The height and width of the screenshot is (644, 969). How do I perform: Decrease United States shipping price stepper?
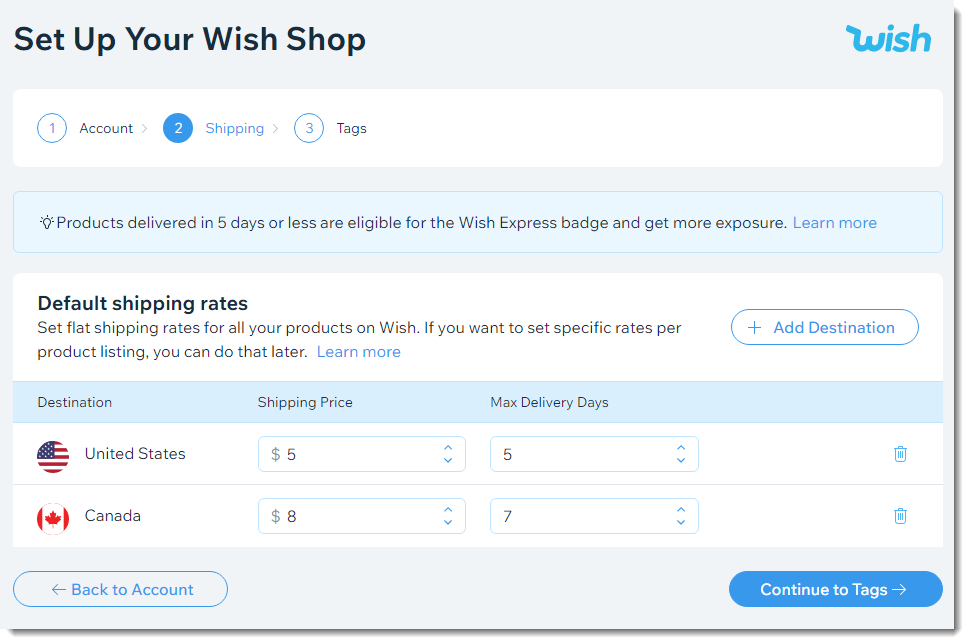pos(448,460)
